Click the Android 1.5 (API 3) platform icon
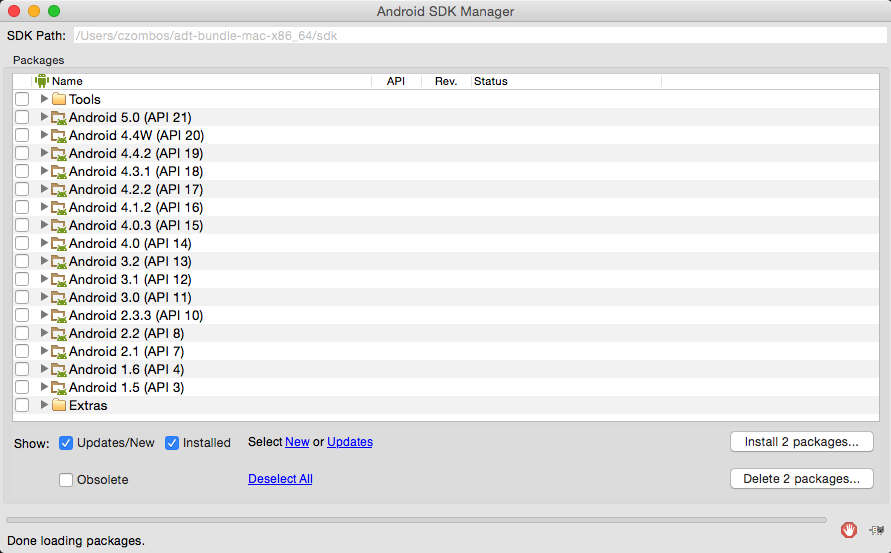 click(x=59, y=388)
